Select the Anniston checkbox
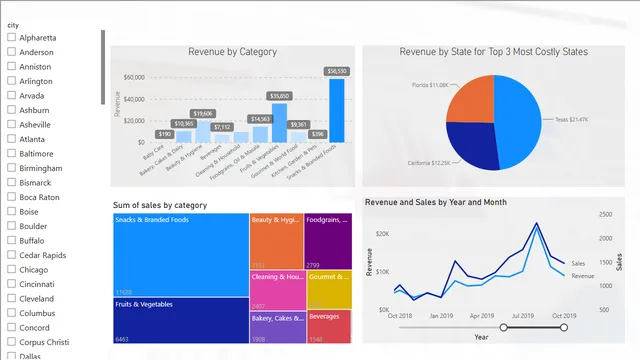 11,66
